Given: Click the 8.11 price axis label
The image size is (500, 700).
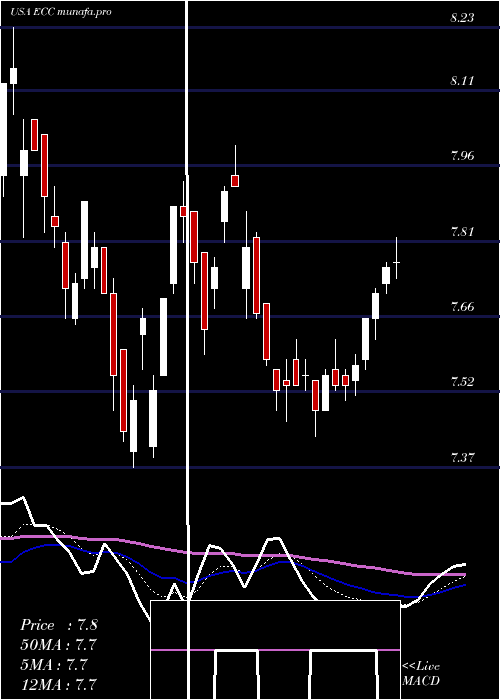Looking at the screenshot, I should click(x=461, y=81).
